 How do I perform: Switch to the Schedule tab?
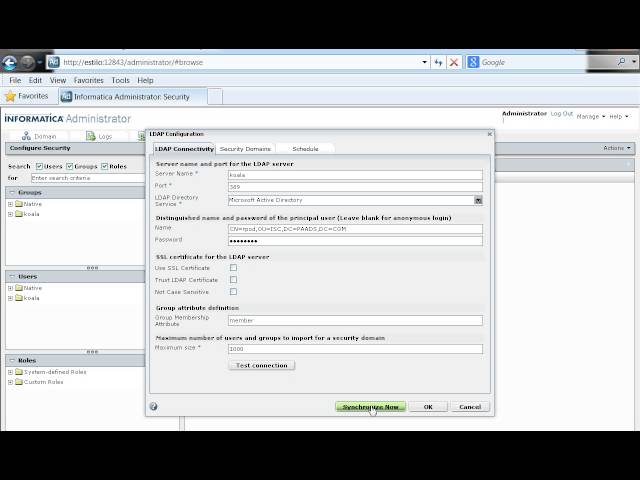[x=305, y=149]
